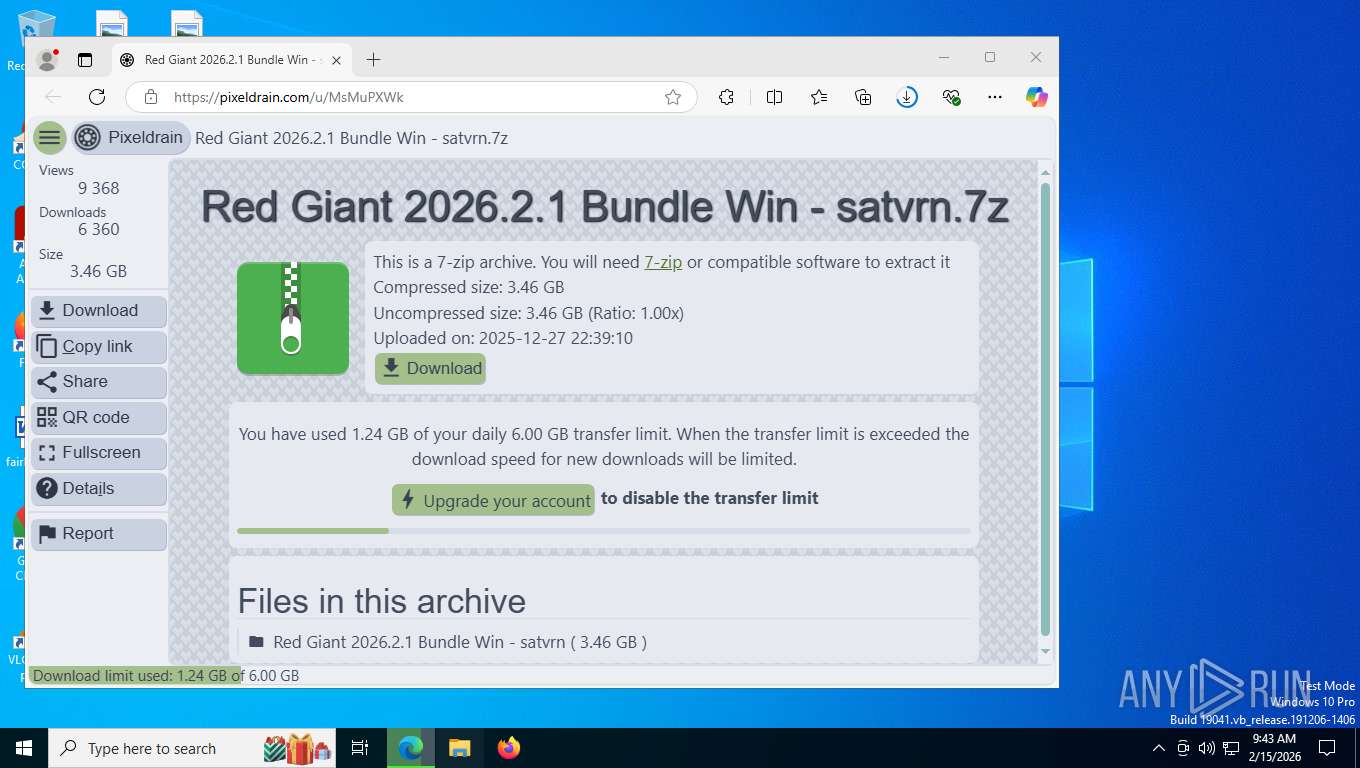Open the Downloads panel
The image size is (1360, 768).
click(x=907, y=97)
